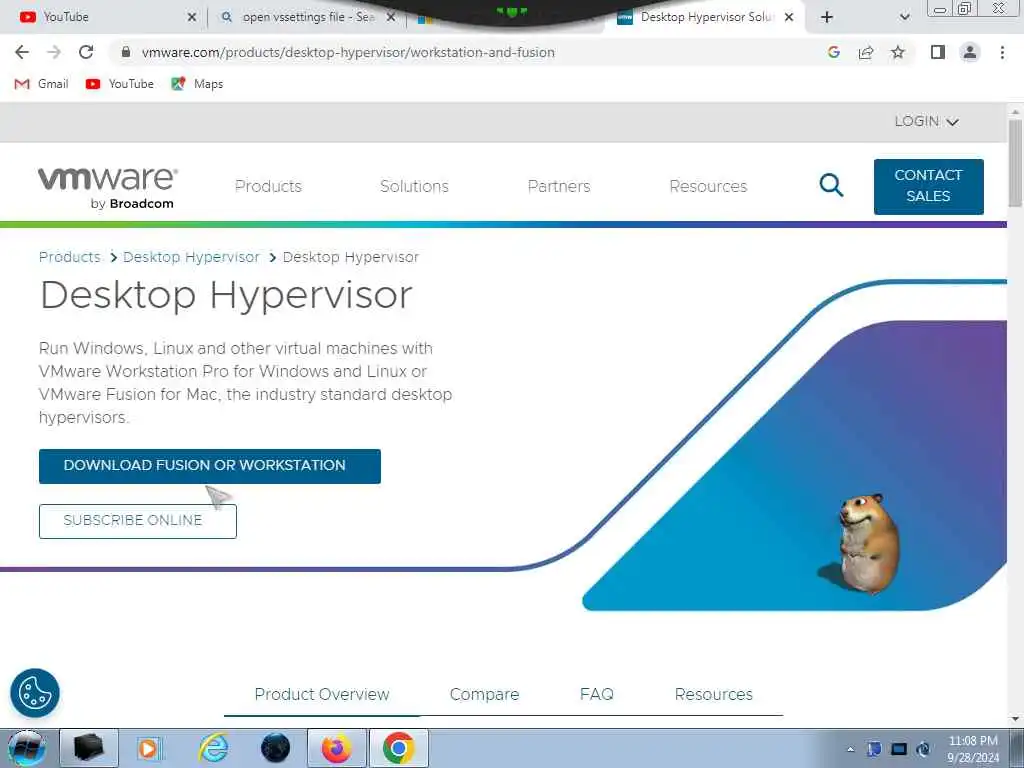
Task: Click the SUBSCRIBE ONLINE button
Action: 138,521
